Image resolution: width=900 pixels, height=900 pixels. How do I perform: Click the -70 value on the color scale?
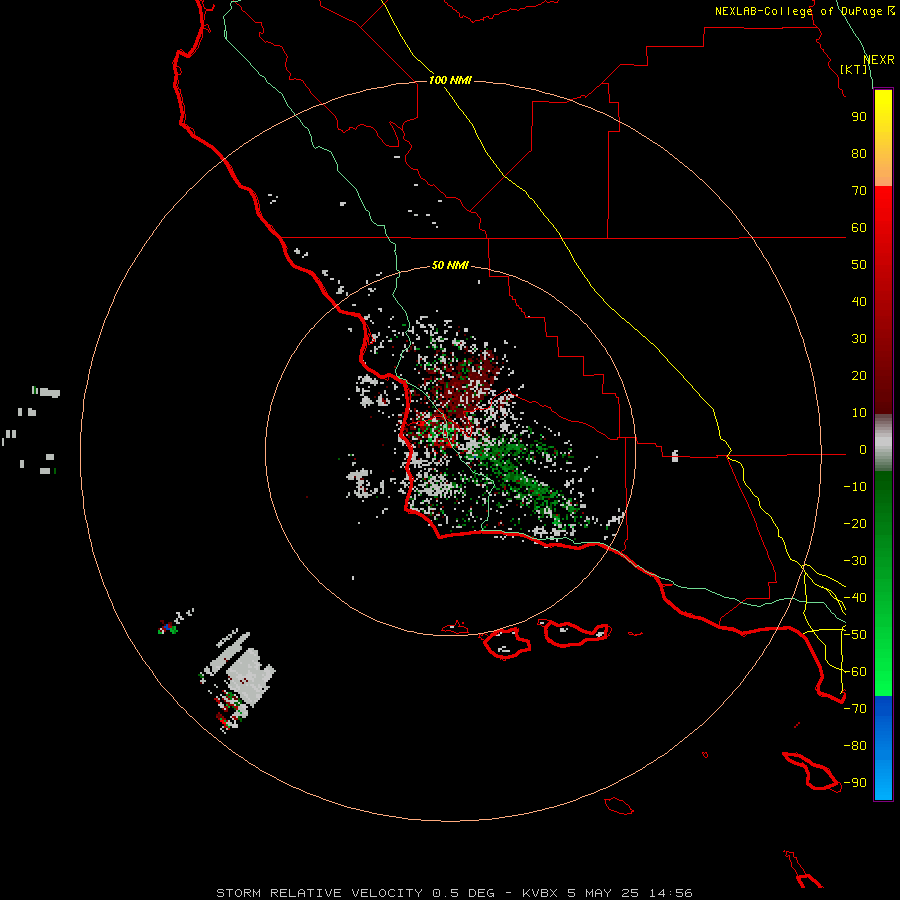[x=855, y=709]
